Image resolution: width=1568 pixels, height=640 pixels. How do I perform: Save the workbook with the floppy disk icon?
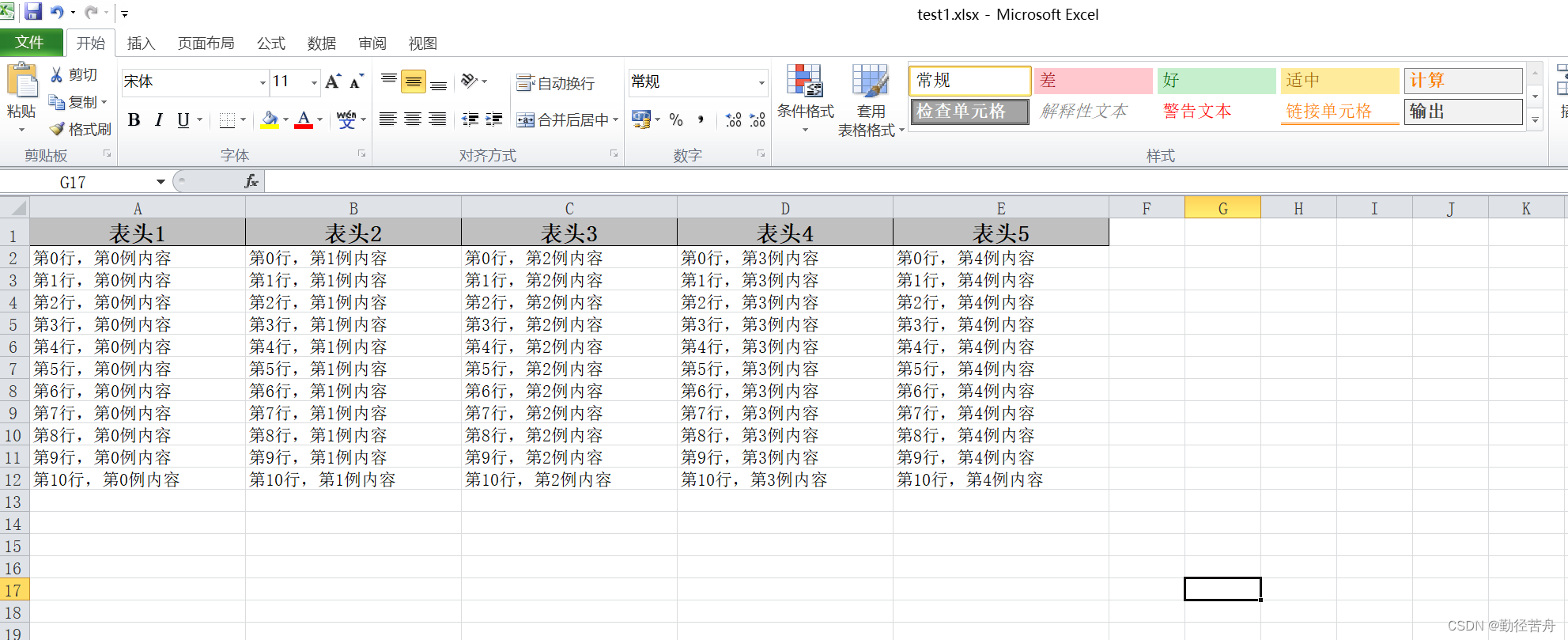(33, 12)
